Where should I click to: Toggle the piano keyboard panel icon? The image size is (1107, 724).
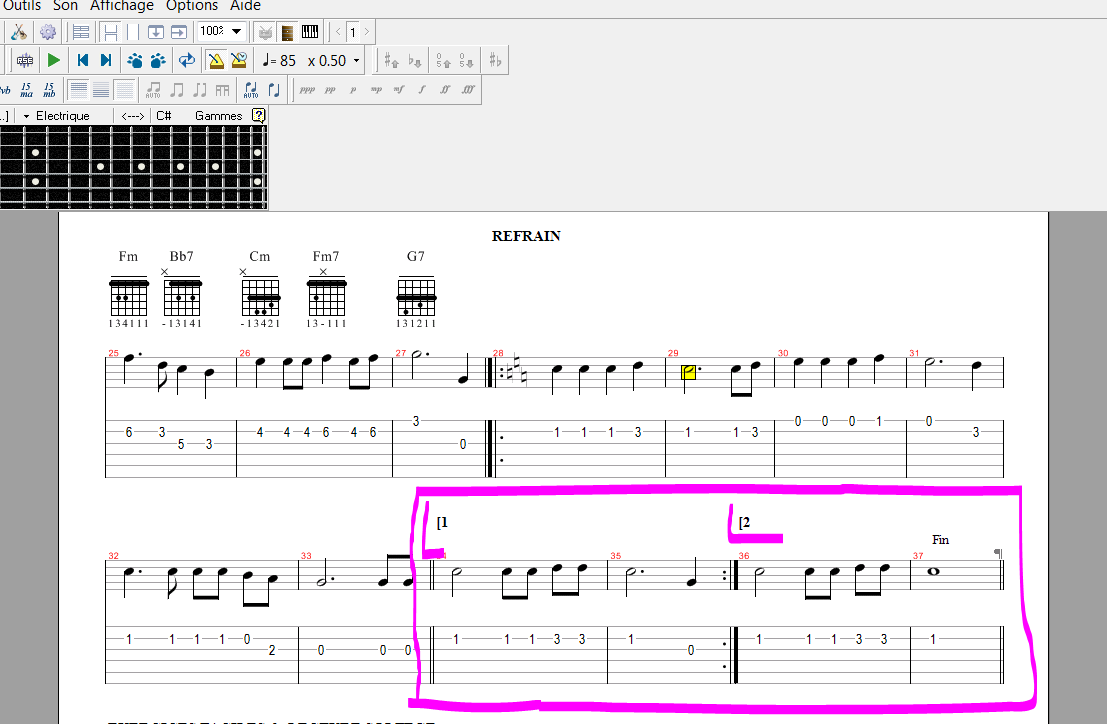click(310, 32)
